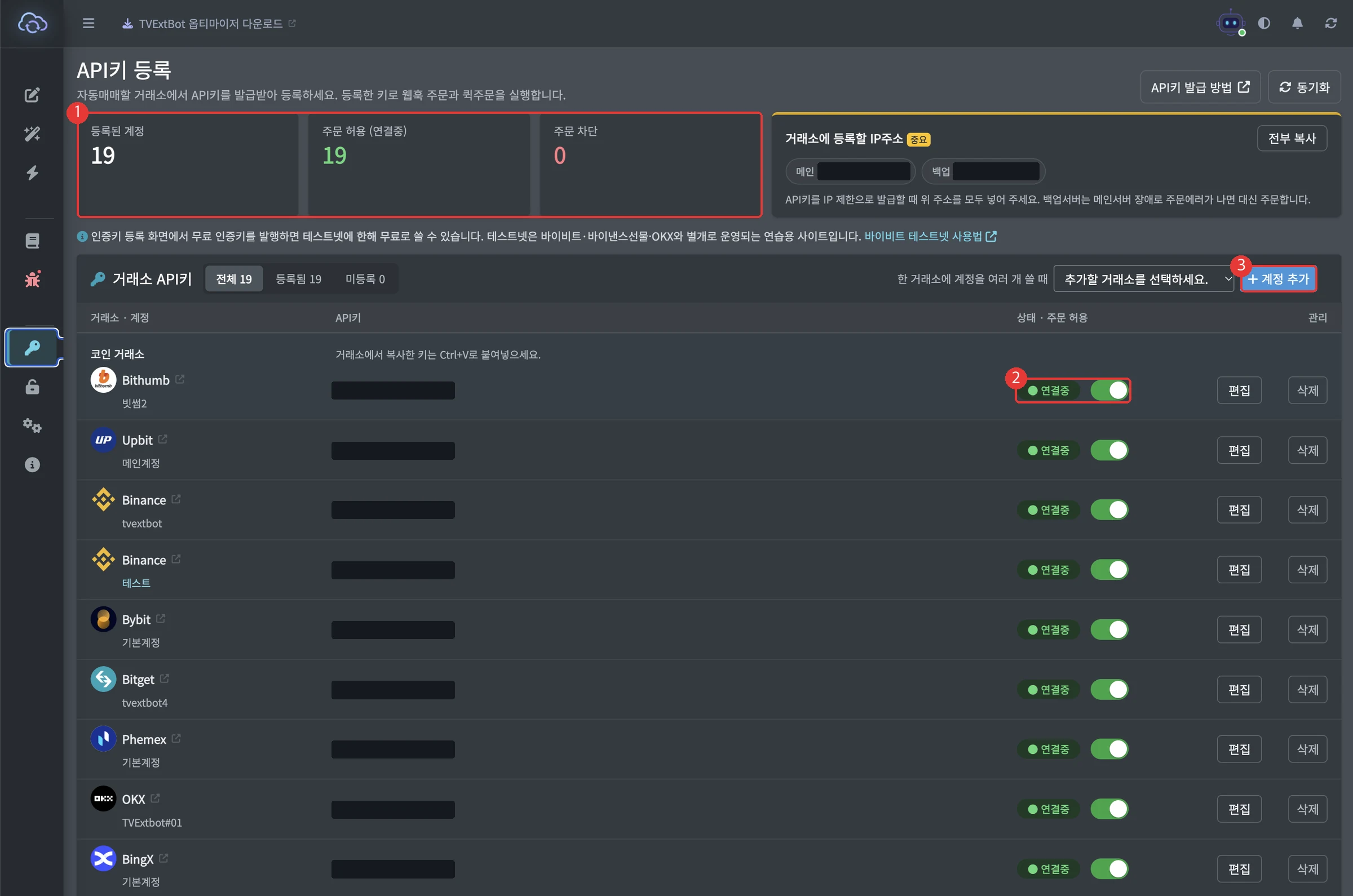Toggle order permission for OKX TVExtbot#01
Viewport: 1353px width, 896px height.
pos(1109,809)
